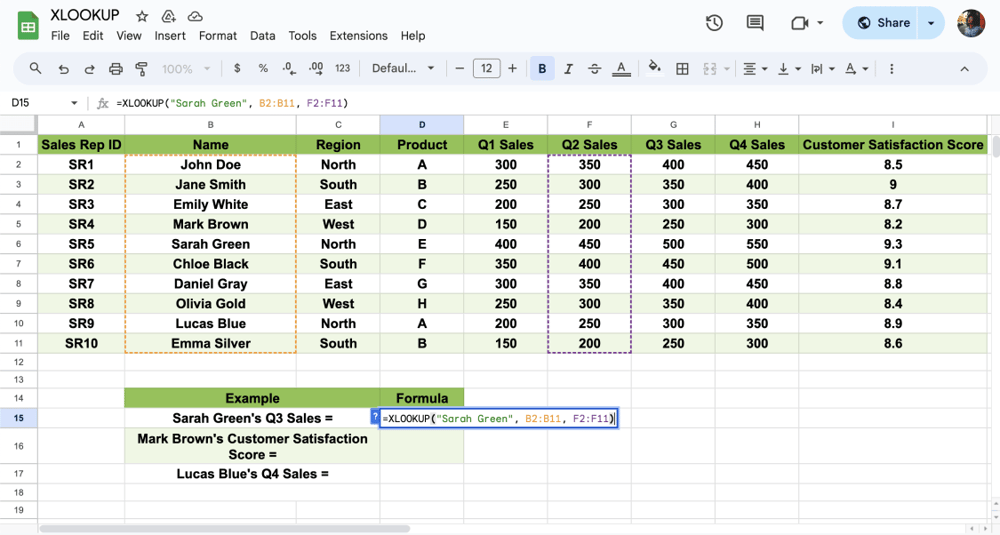This screenshot has height=535, width=1000.
Task: Click the font size input field
Action: 486,69
